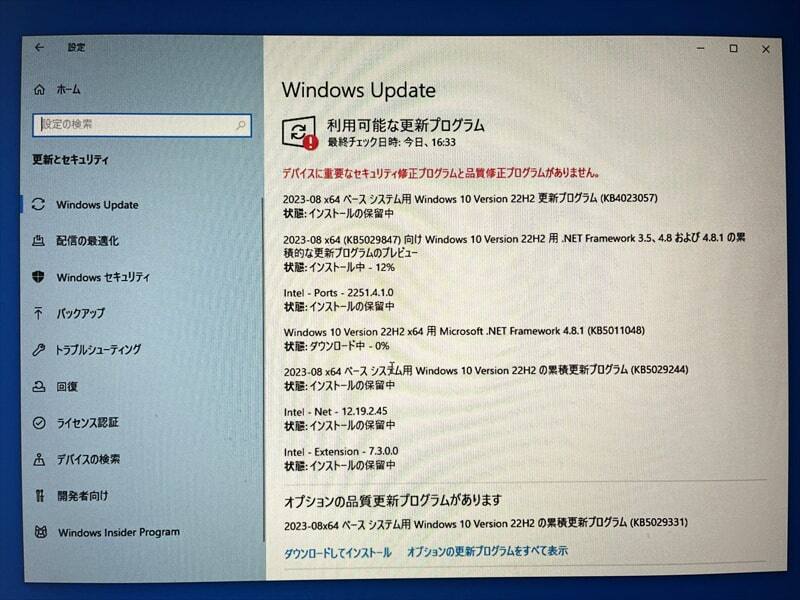Click the update status icon with red alert

click(x=299, y=132)
